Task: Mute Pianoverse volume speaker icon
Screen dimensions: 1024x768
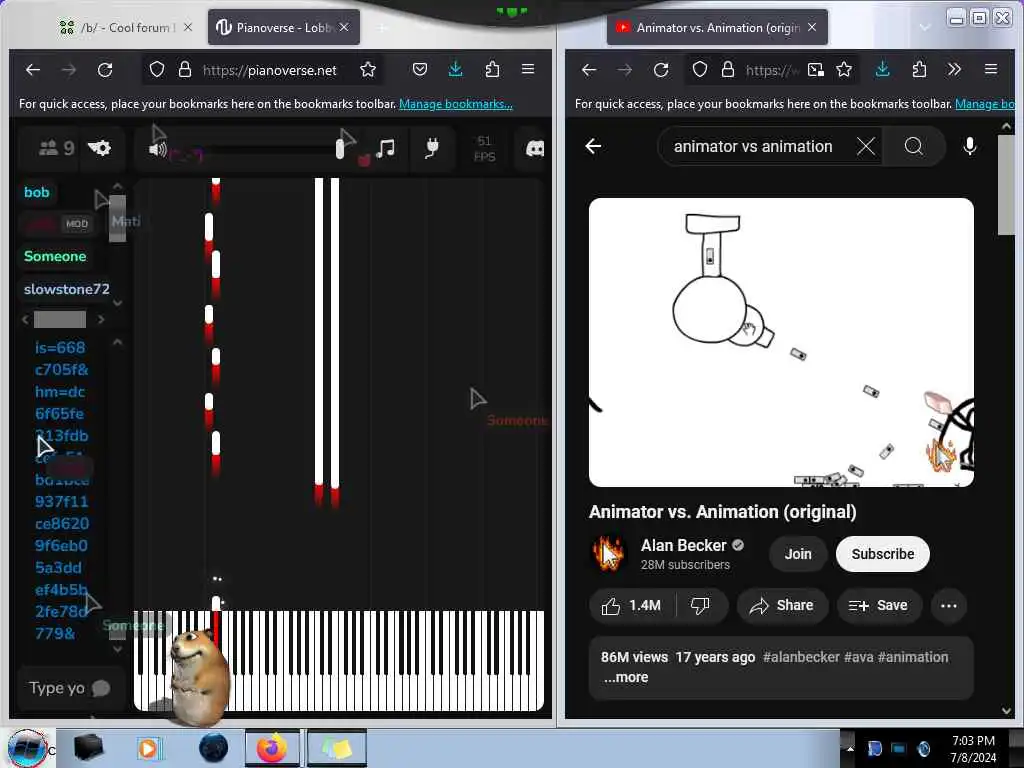Action: tap(157, 150)
